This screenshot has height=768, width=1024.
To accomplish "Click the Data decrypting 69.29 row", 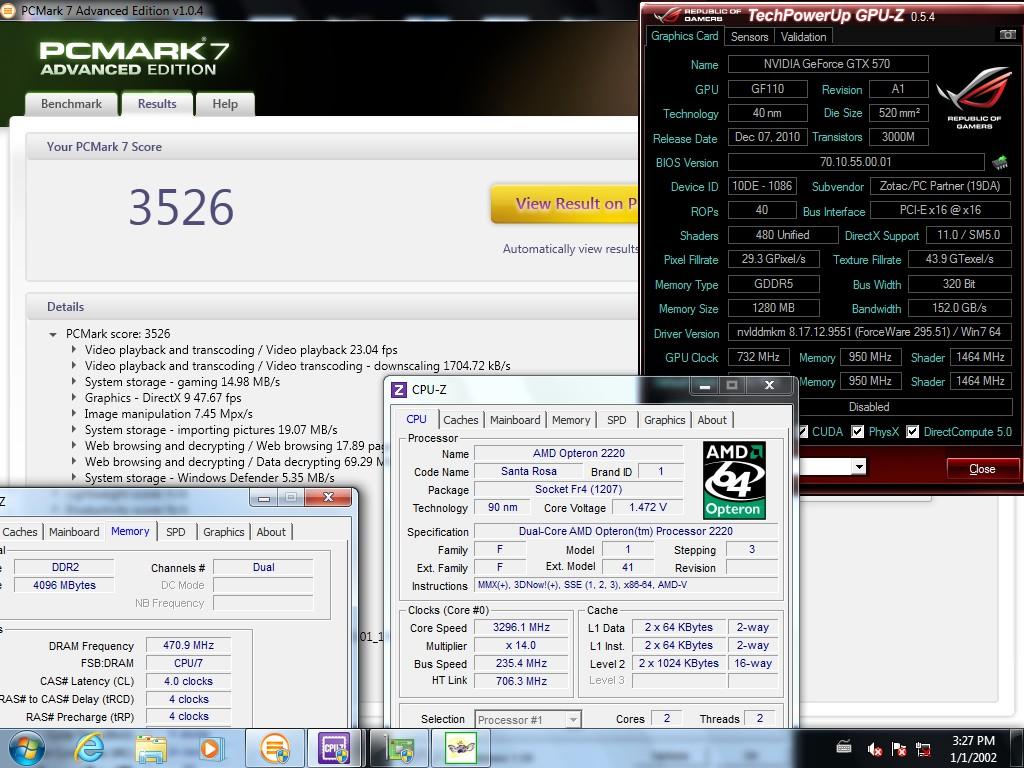I will 234,462.
